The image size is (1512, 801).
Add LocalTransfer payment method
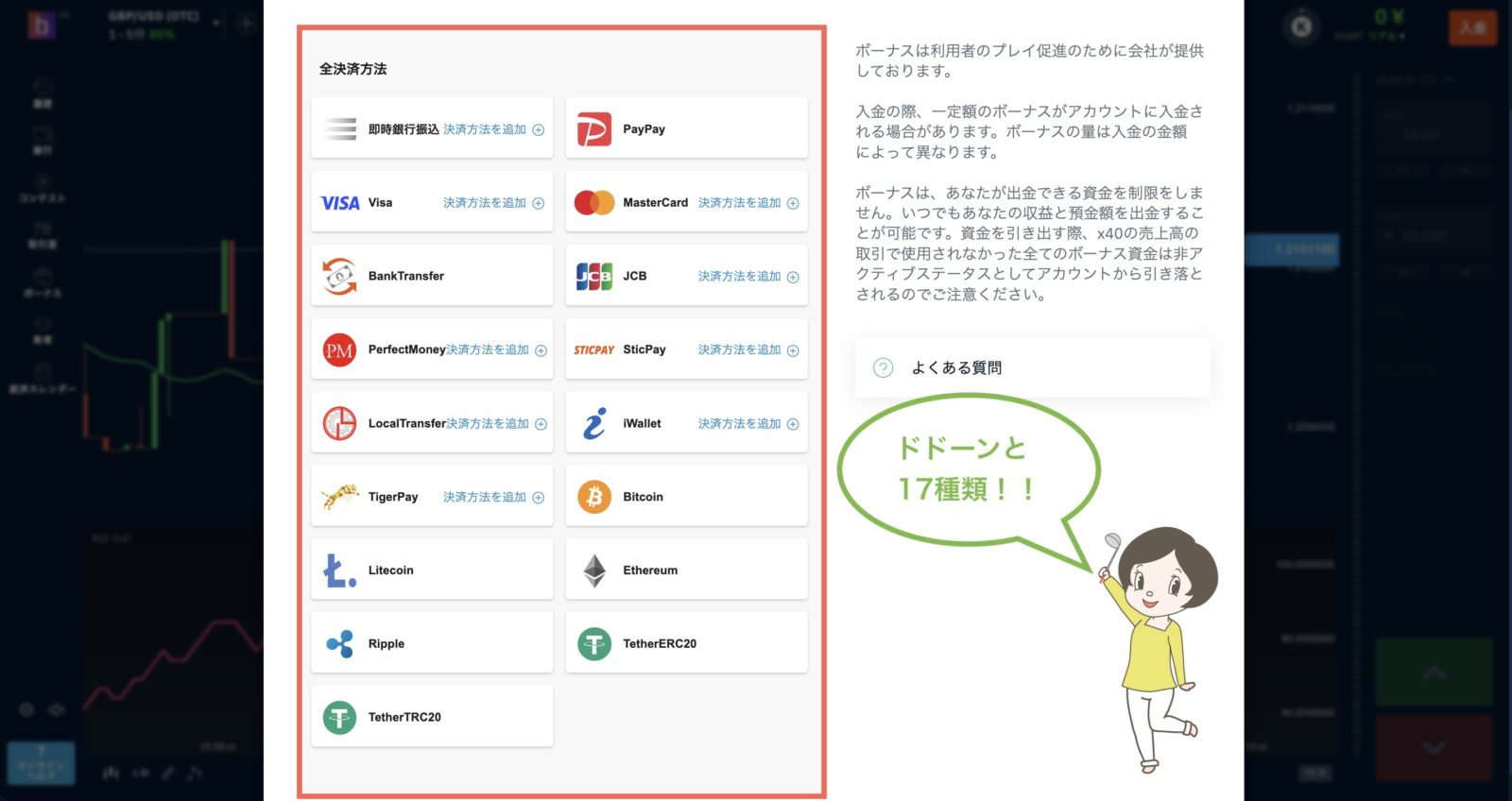(x=488, y=424)
